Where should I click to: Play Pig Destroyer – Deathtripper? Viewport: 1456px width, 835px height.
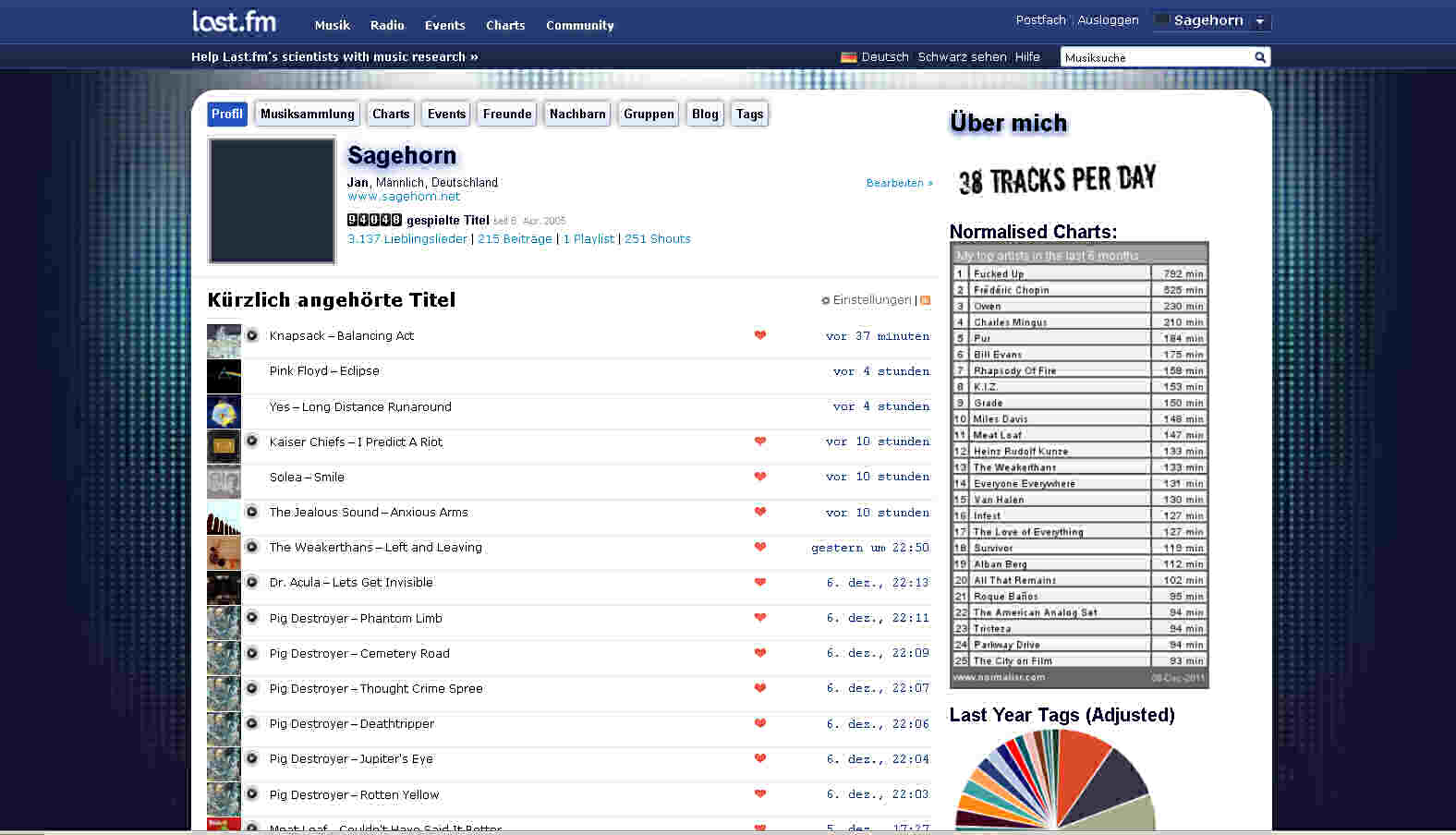[x=251, y=723]
